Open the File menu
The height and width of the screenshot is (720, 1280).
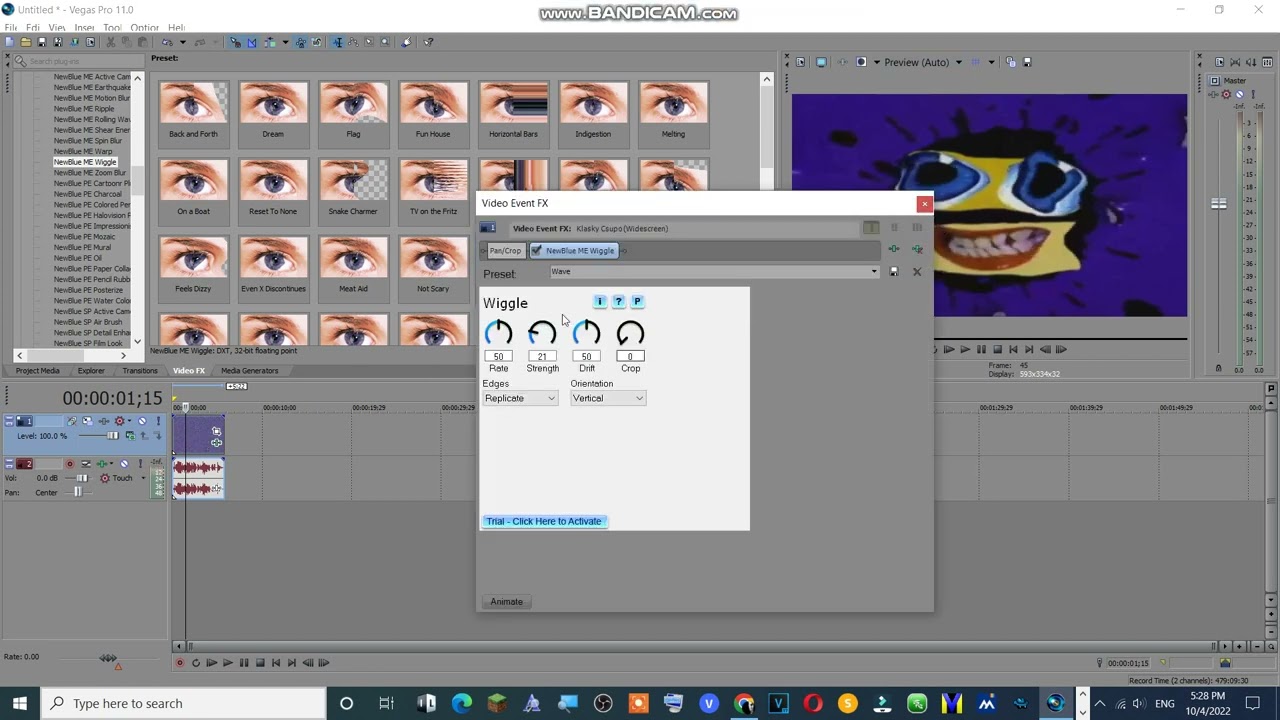tap(9, 27)
